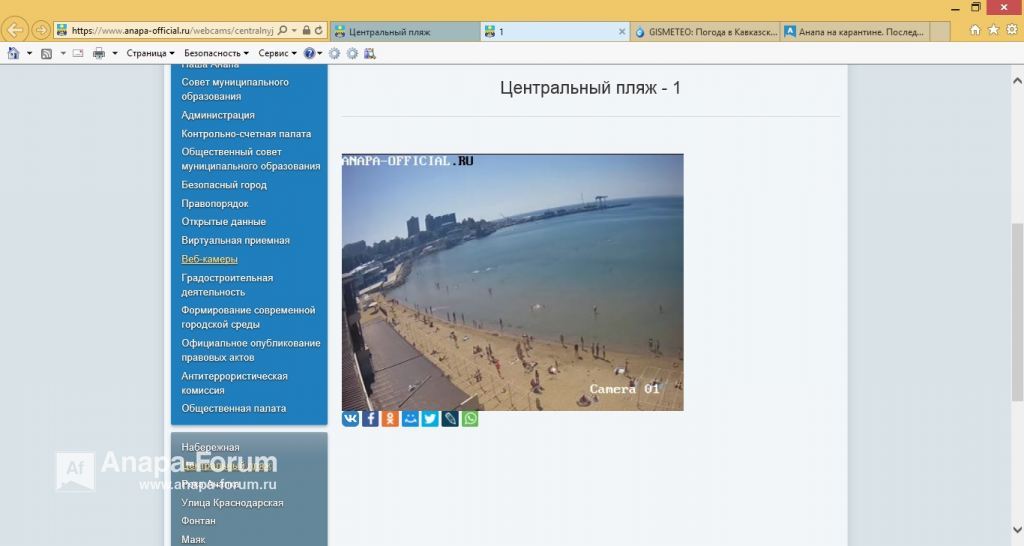Screen dimensions: 1024x546
Task: Share the page on Twitter
Action: click(x=430, y=419)
